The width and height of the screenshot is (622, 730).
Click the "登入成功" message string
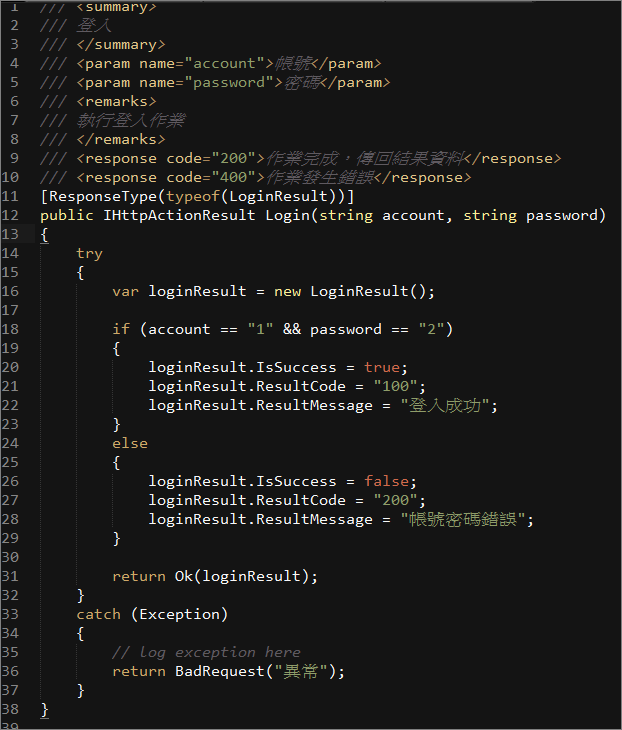[x=445, y=406]
